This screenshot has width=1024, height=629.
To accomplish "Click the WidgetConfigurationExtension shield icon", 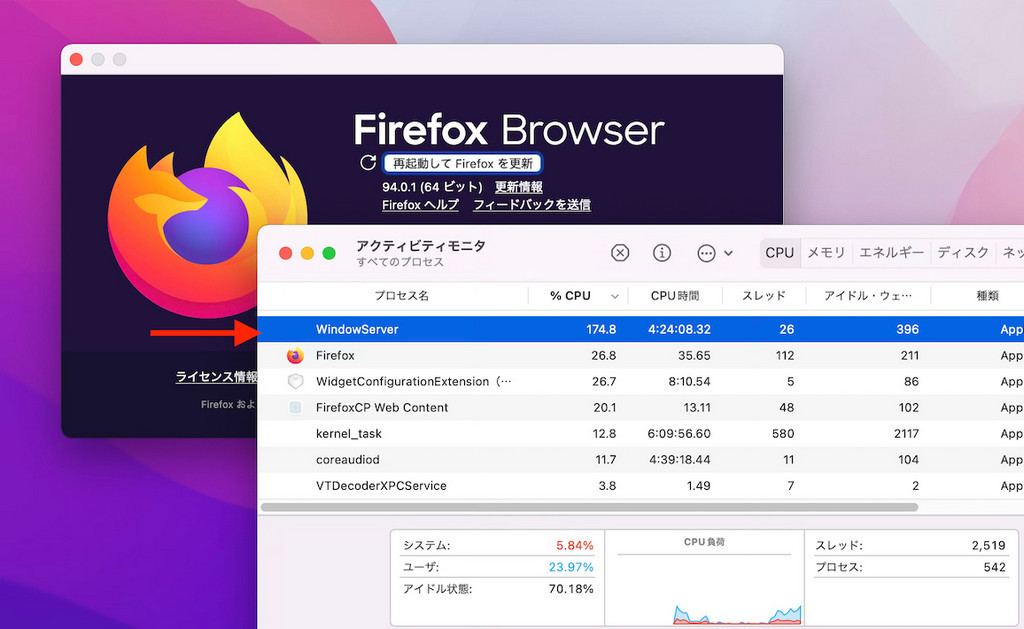I will point(295,381).
